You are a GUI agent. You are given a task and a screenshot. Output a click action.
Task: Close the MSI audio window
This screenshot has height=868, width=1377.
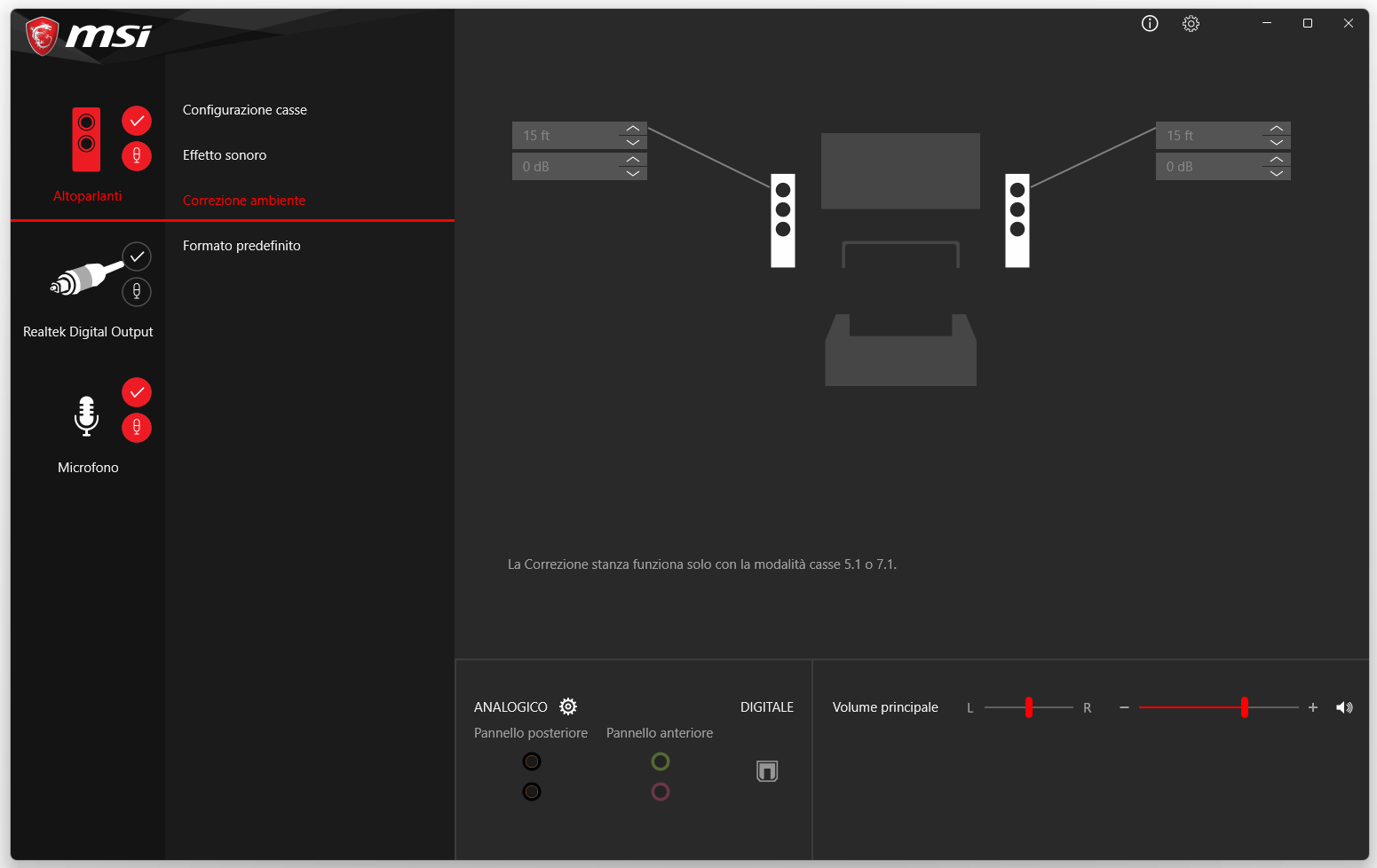pos(1349,23)
